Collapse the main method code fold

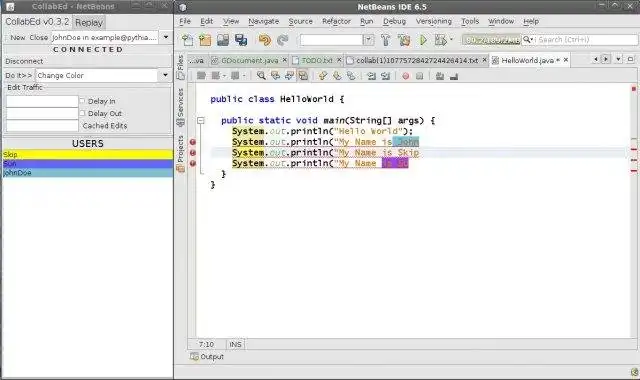tap(200, 120)
